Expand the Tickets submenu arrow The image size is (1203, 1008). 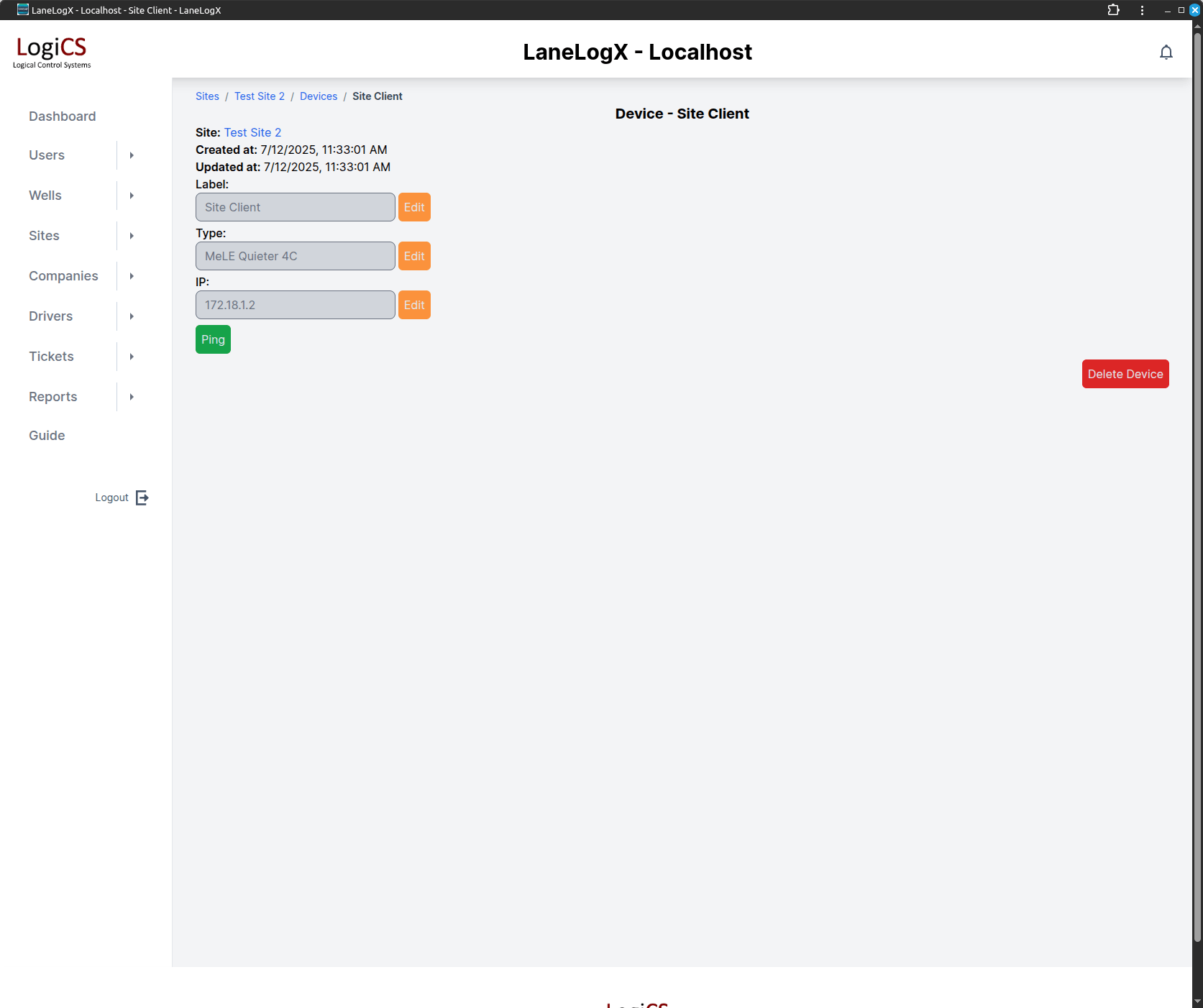point(132,357)
